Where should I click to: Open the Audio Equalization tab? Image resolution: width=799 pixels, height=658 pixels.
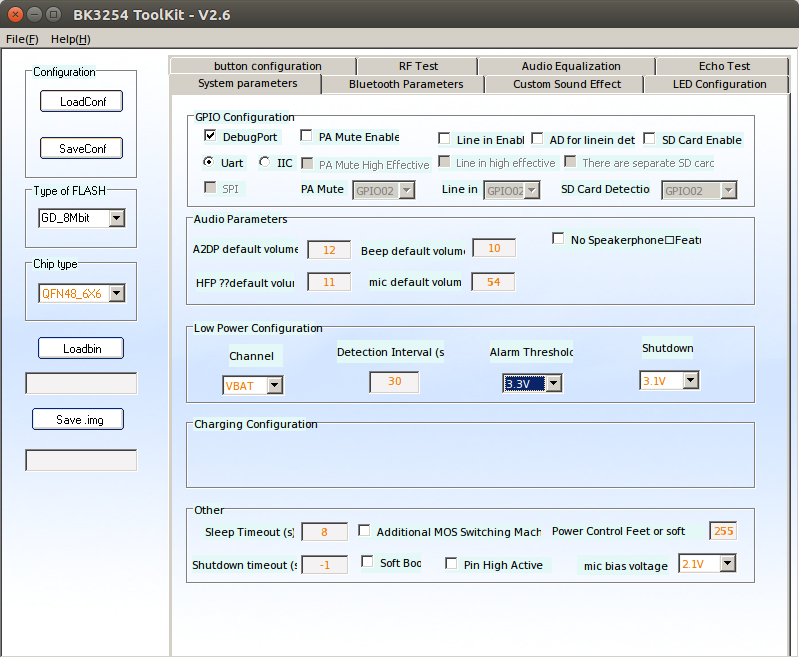[567, 66]
